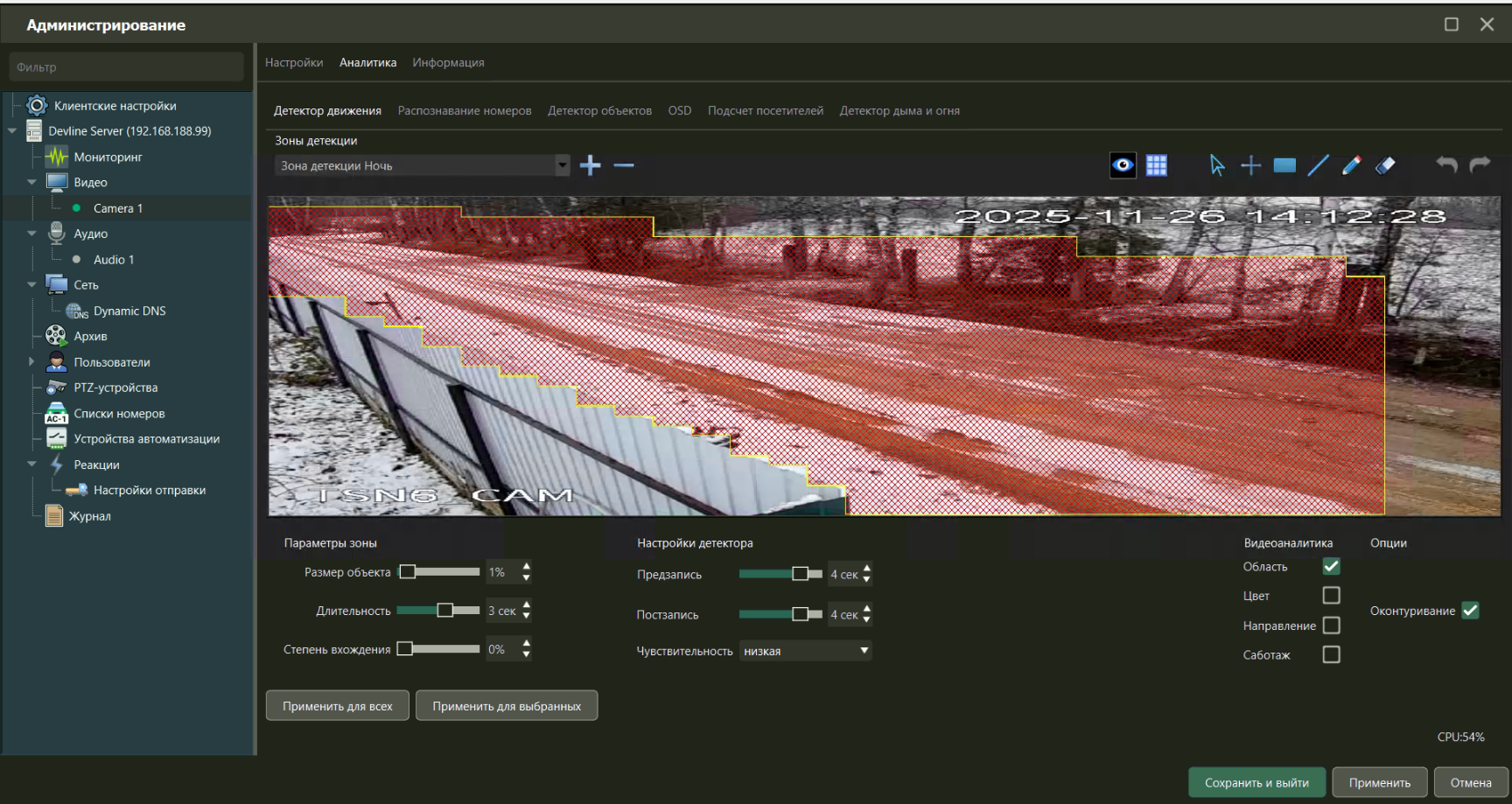The height and width of the screenshot is (804, 1512).
Task: Open the Настройки tab
Action: [x=294, y=63]
